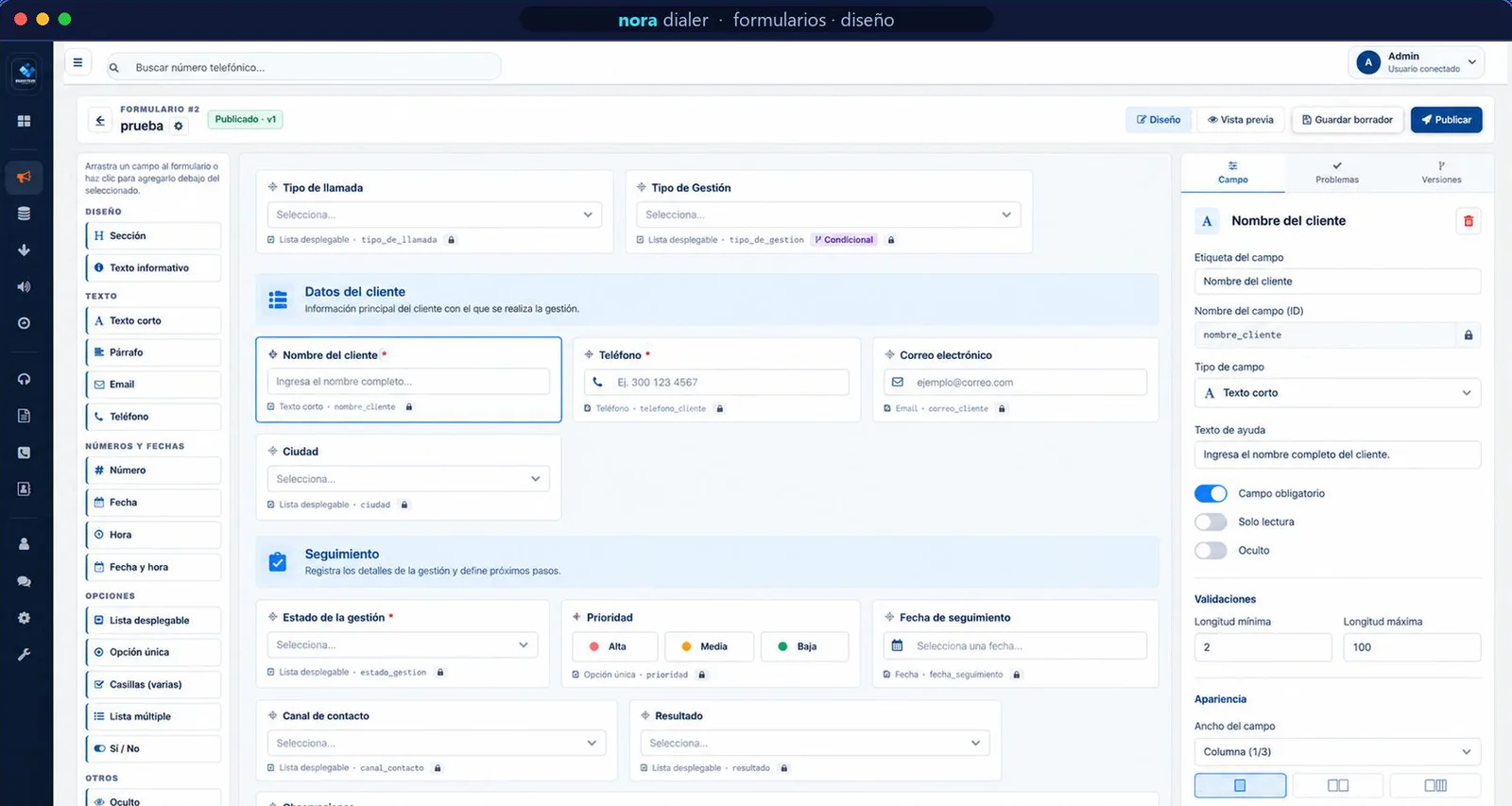
Task: Add a Texto corto field
Action: click(153, 320)
